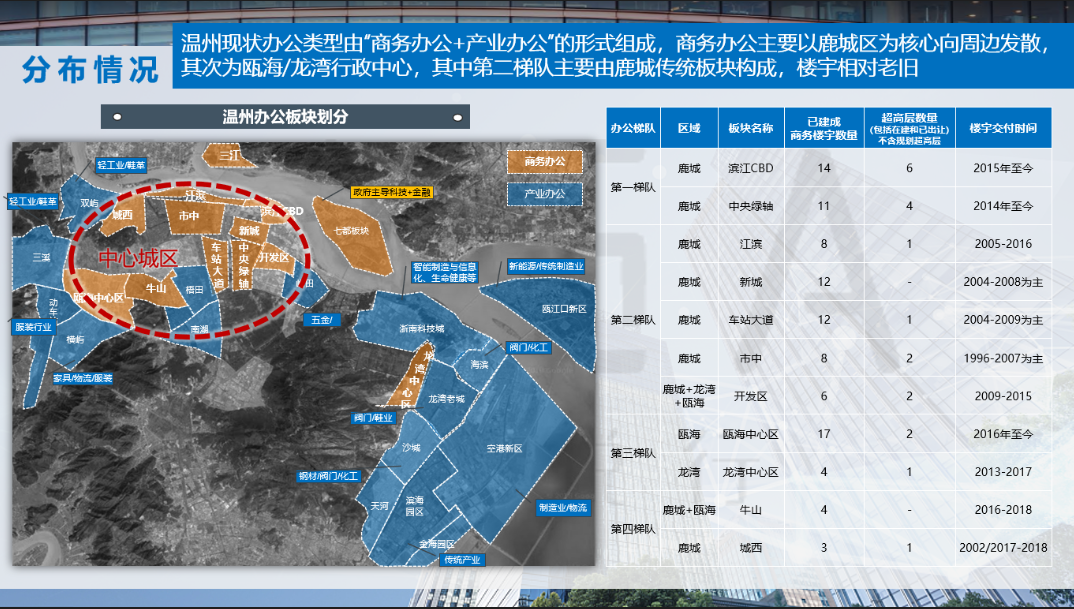Click '车站大道' in the table
This screenshot has width=1074, height=609.
coord(751,320)
